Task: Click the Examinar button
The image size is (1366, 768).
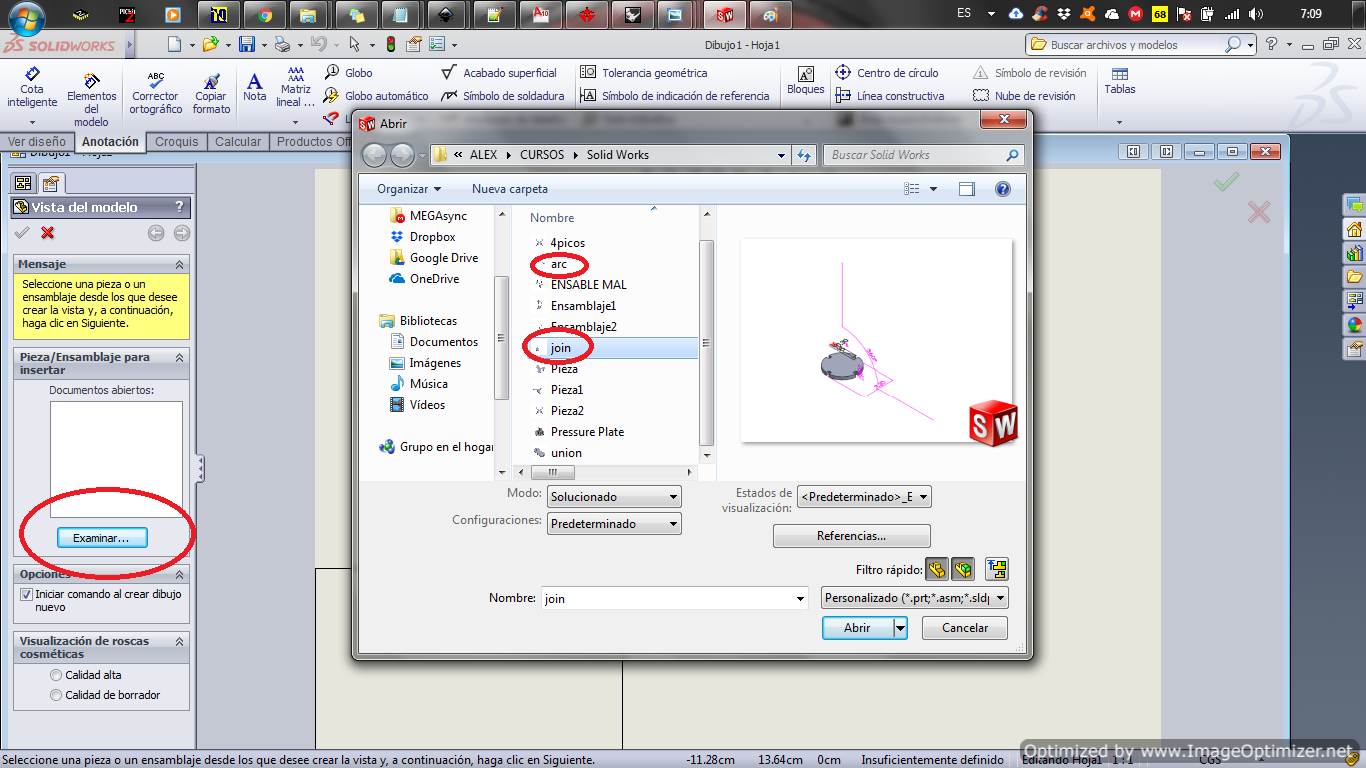Action: 101,538
